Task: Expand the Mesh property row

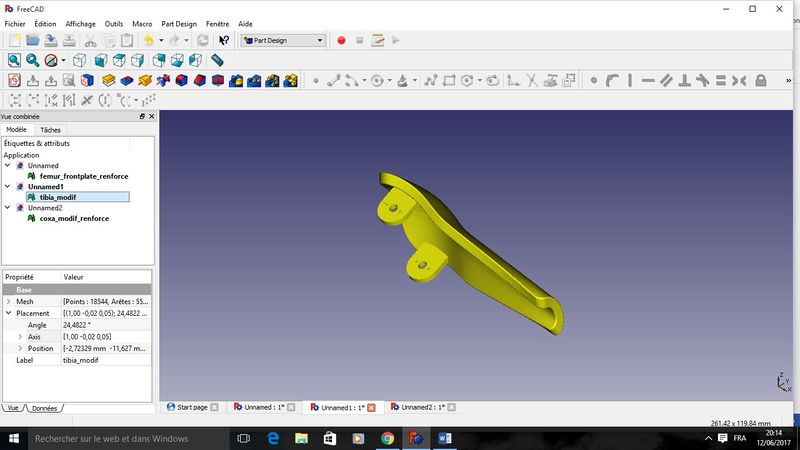Action: point(9,301)
